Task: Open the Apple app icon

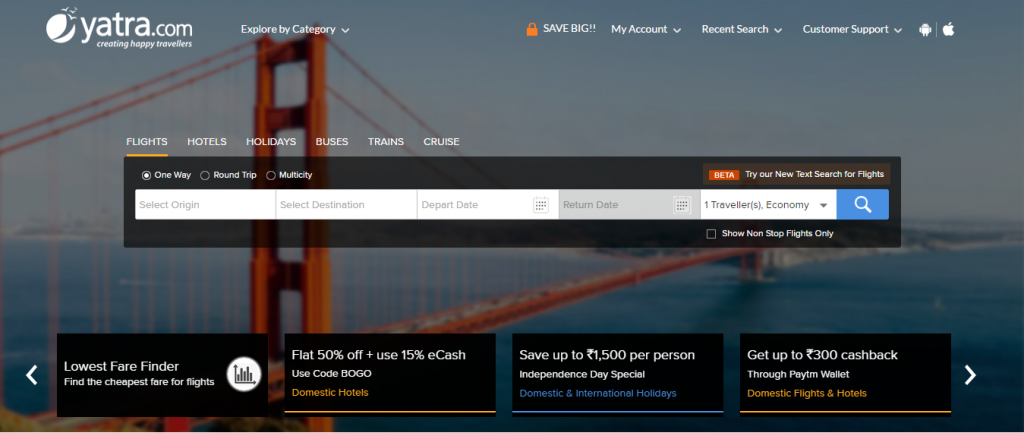Action: point(948,29)
